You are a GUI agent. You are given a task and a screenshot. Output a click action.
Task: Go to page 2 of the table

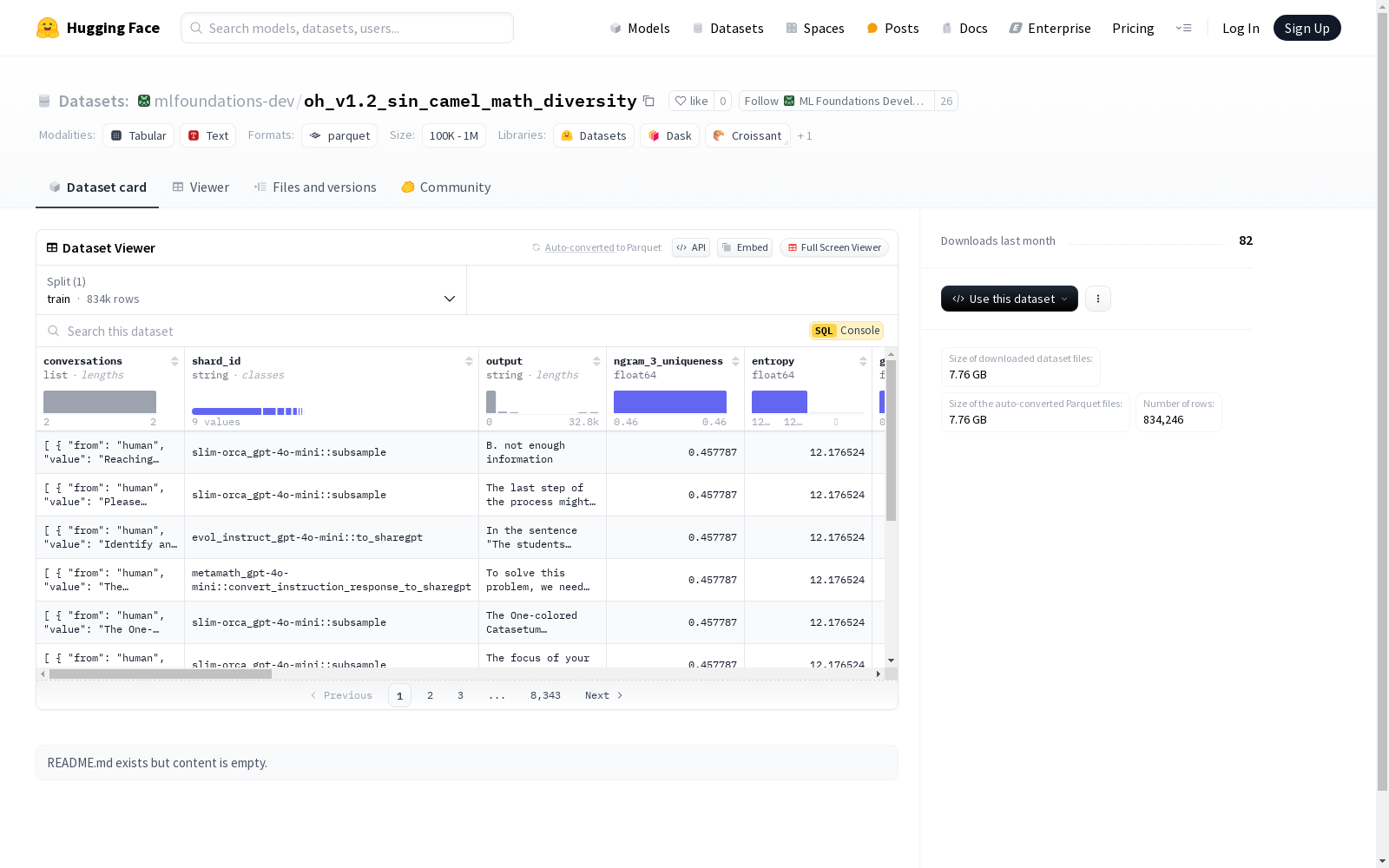[x=430, y=695]
